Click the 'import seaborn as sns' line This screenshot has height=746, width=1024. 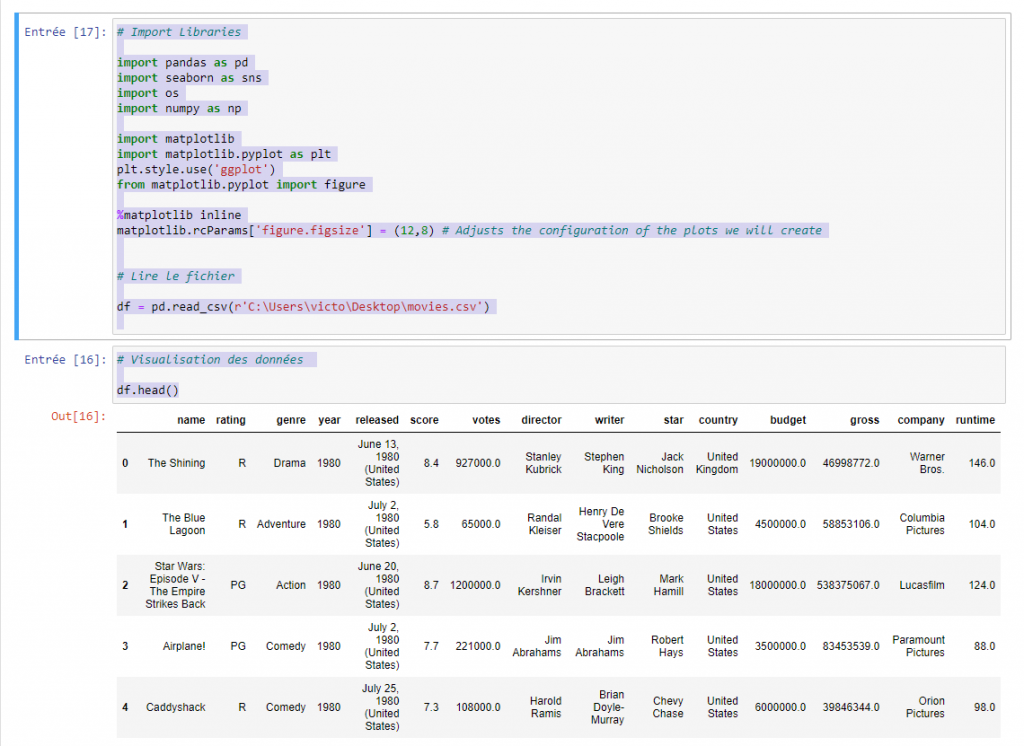[x=189, y=78]
